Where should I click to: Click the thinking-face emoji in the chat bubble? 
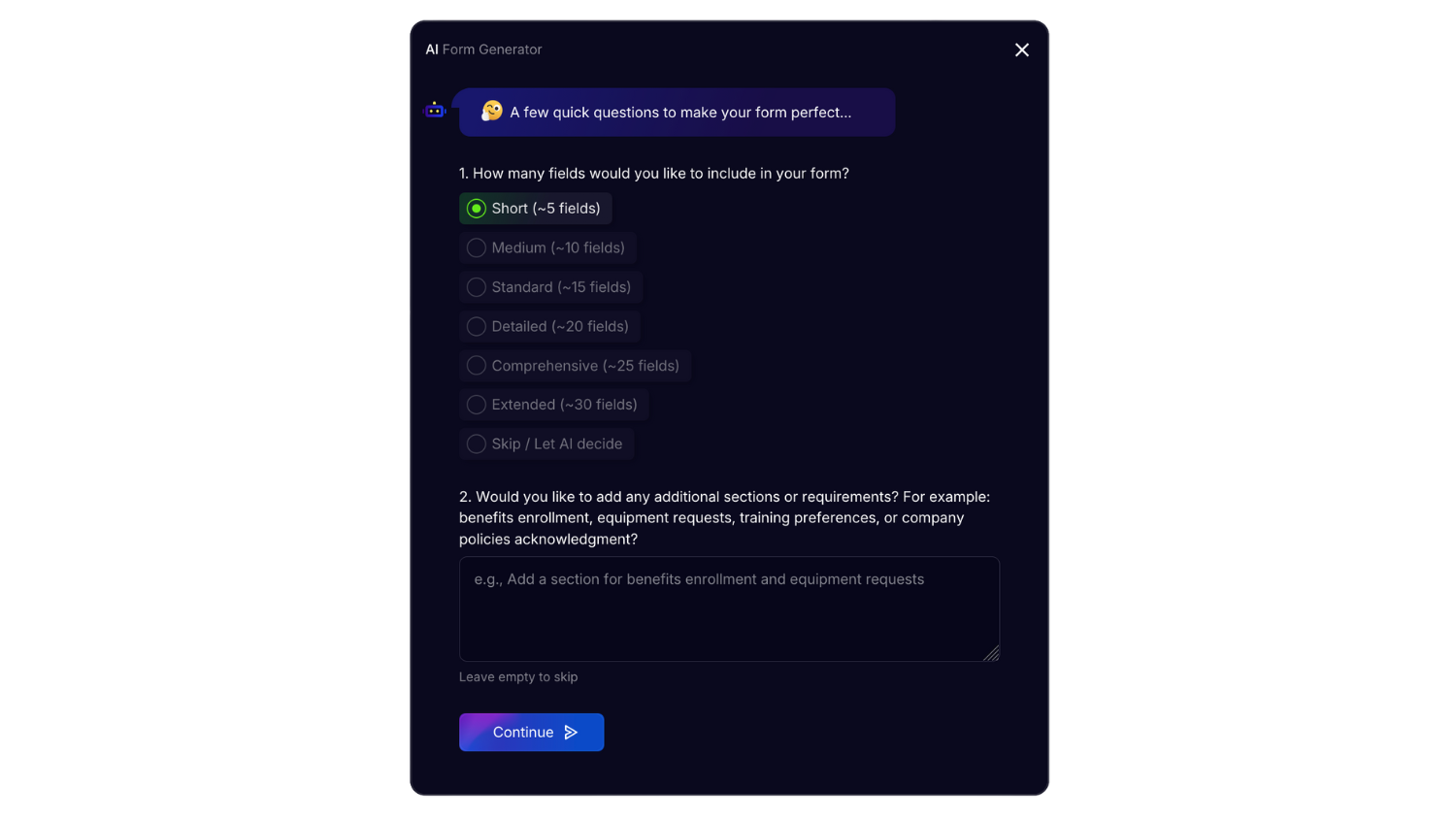point(491,112)
